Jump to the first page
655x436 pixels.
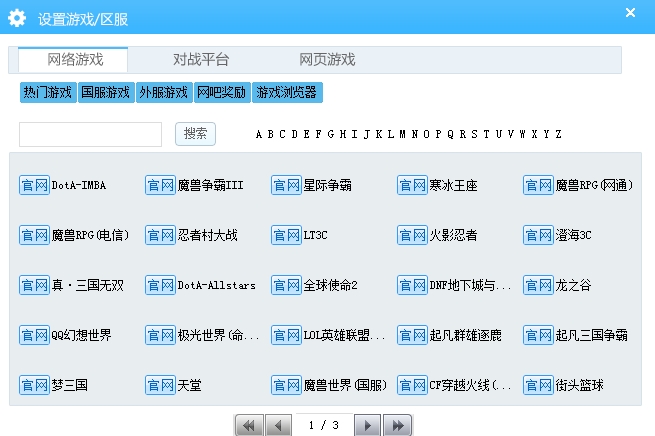[249, 425]
